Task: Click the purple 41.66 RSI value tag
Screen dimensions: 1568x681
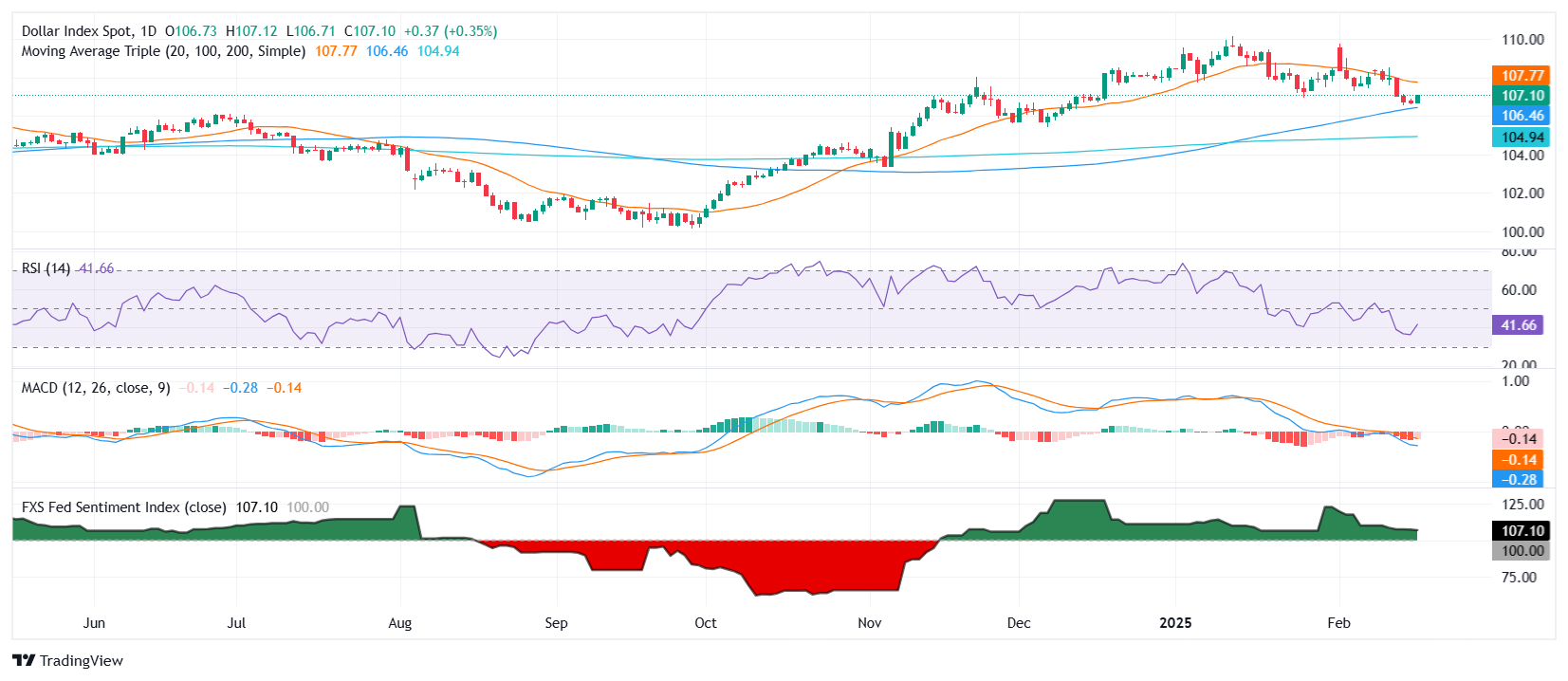Action: click(x=1518, y=325)
